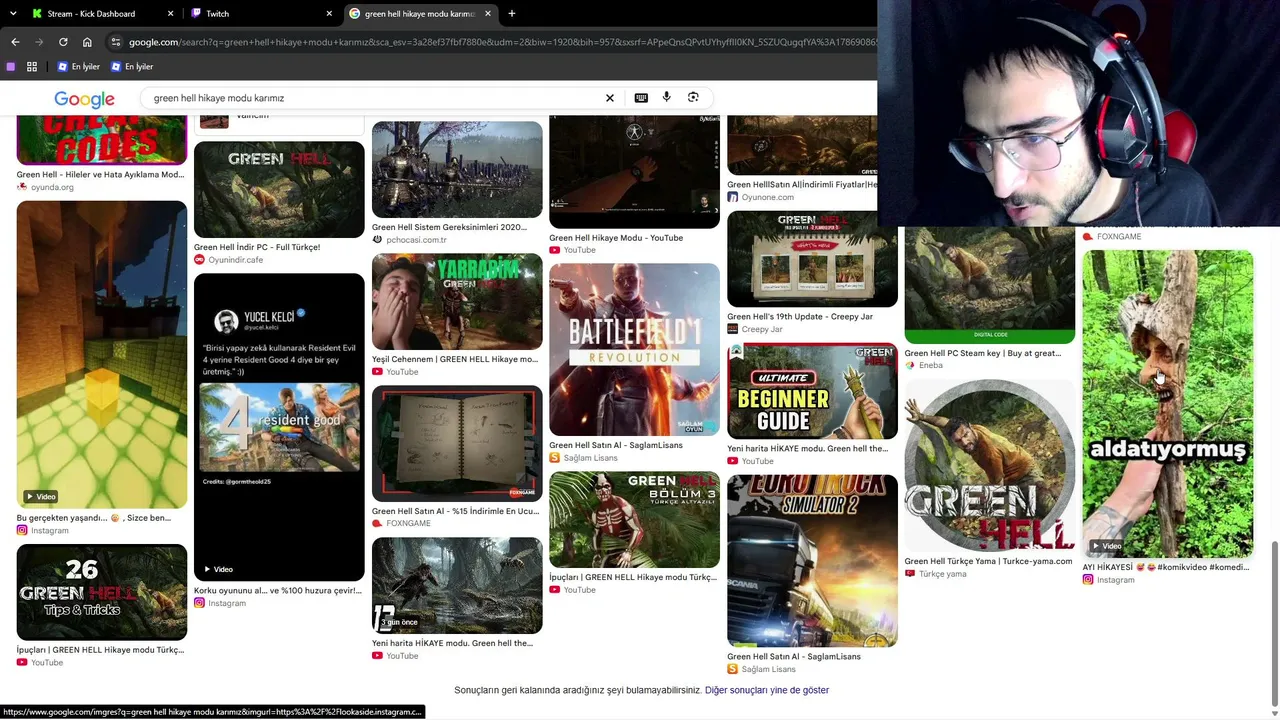Select the green hell hikaye modu Google tab
The height and width of the screenshot is (720, 1280).
(420, 14)
